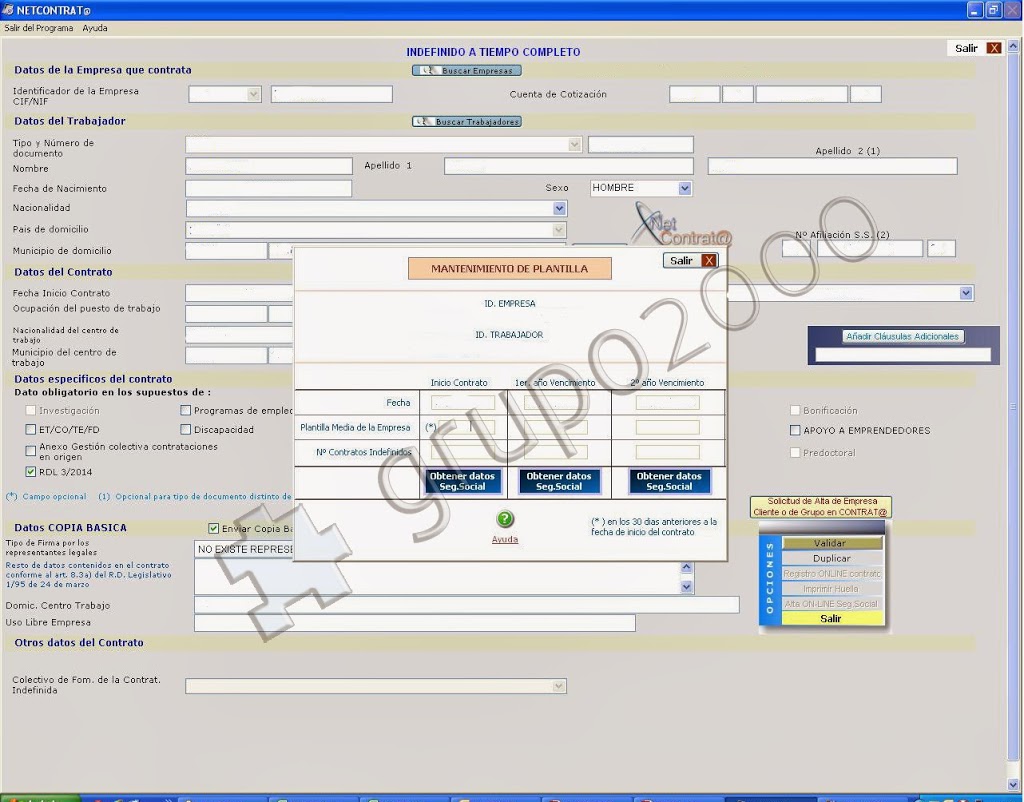Screen dimensions: 1024x802
Task: Toggle the Predoctoral checkbox
Action: tap(795, 452)
